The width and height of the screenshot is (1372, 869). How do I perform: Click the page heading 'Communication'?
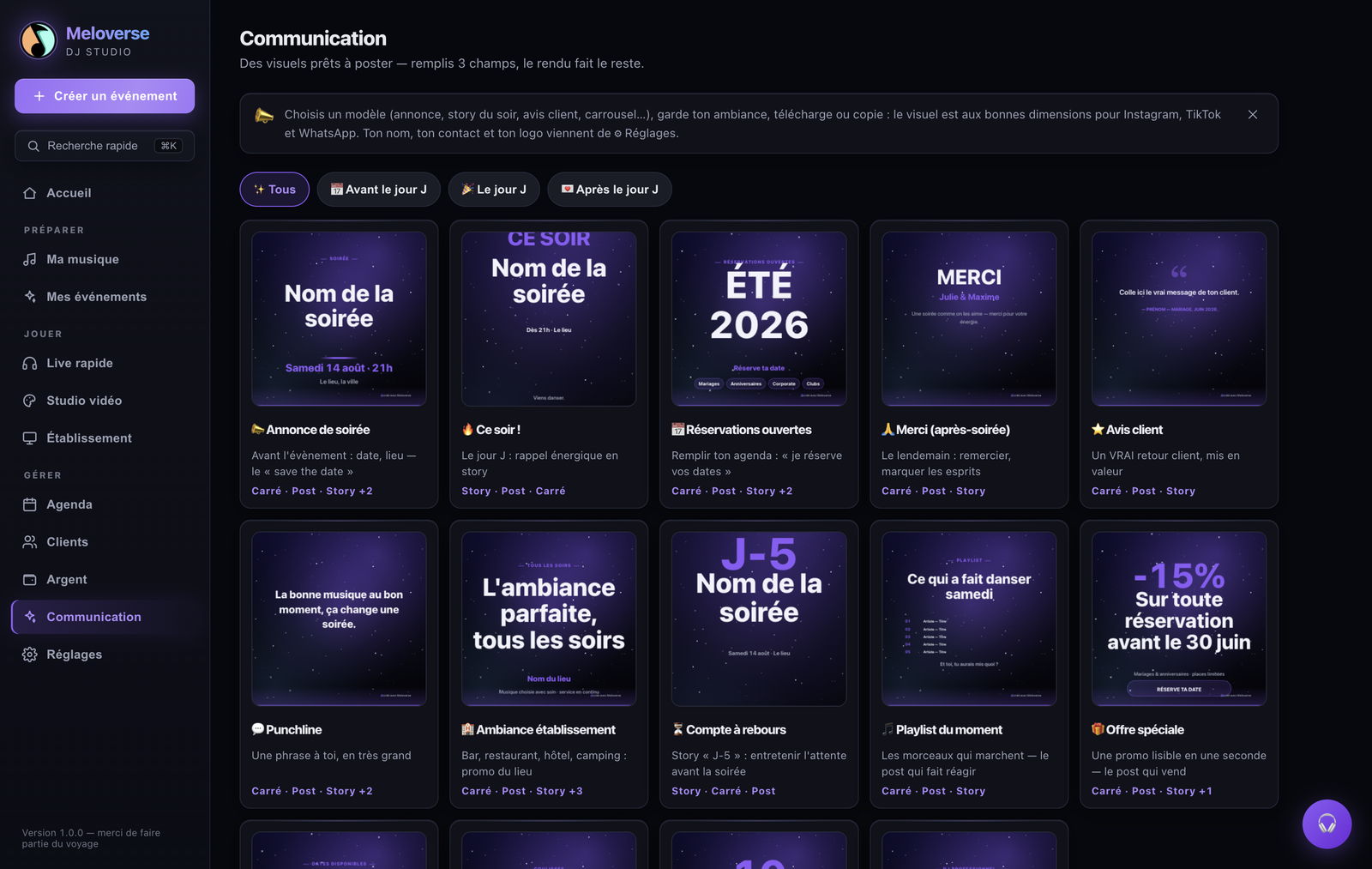(313, 39)
